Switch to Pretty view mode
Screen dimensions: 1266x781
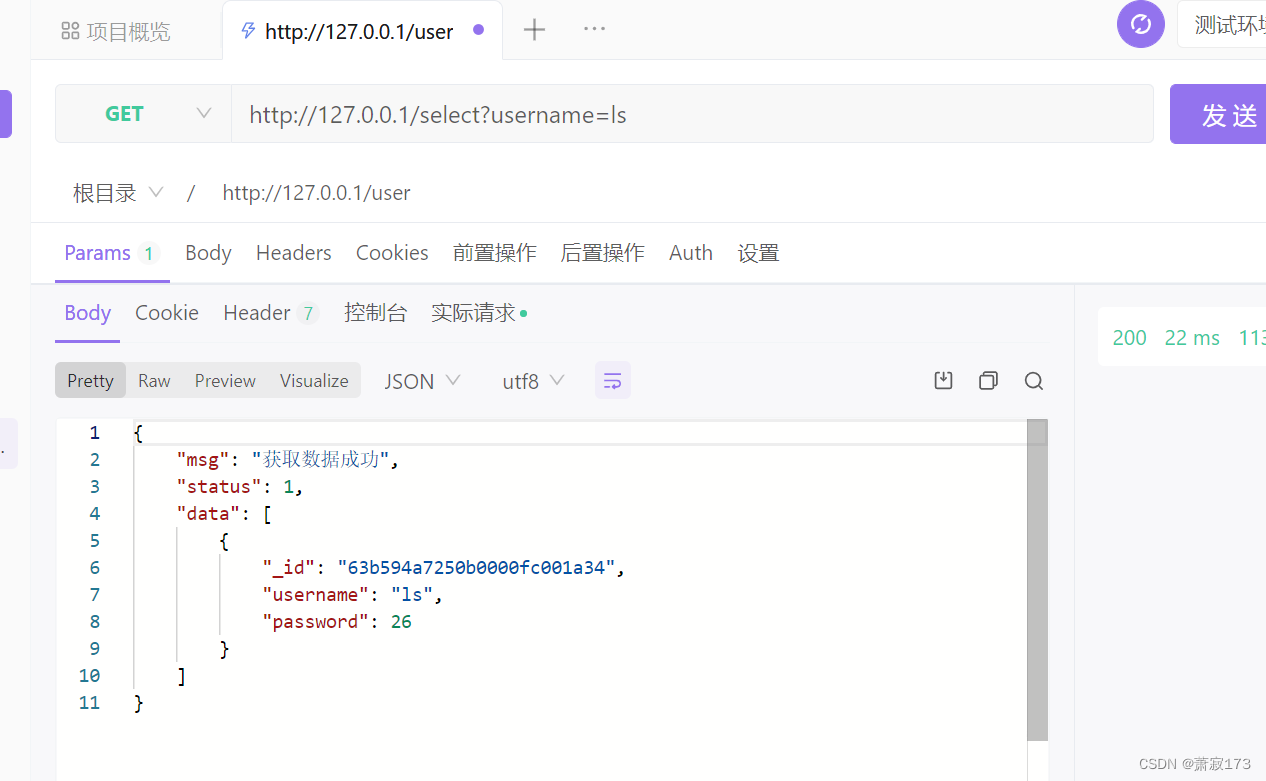pyautogui.click(x=90, y=380)
